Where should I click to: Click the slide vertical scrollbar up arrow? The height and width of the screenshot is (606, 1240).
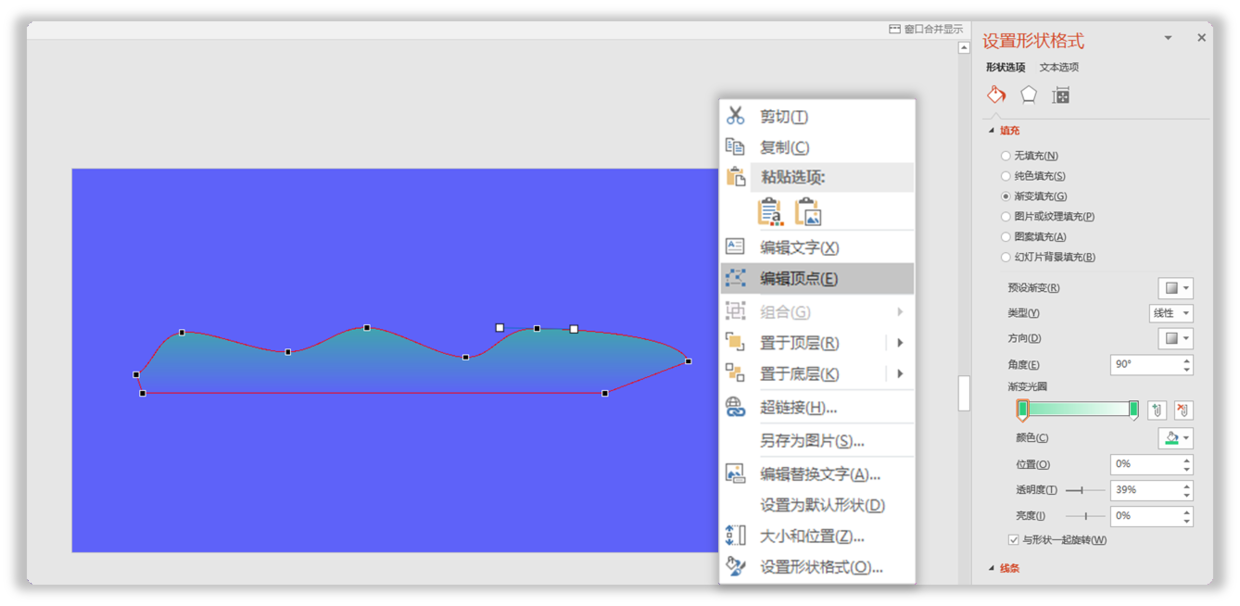tap(964, 48)
